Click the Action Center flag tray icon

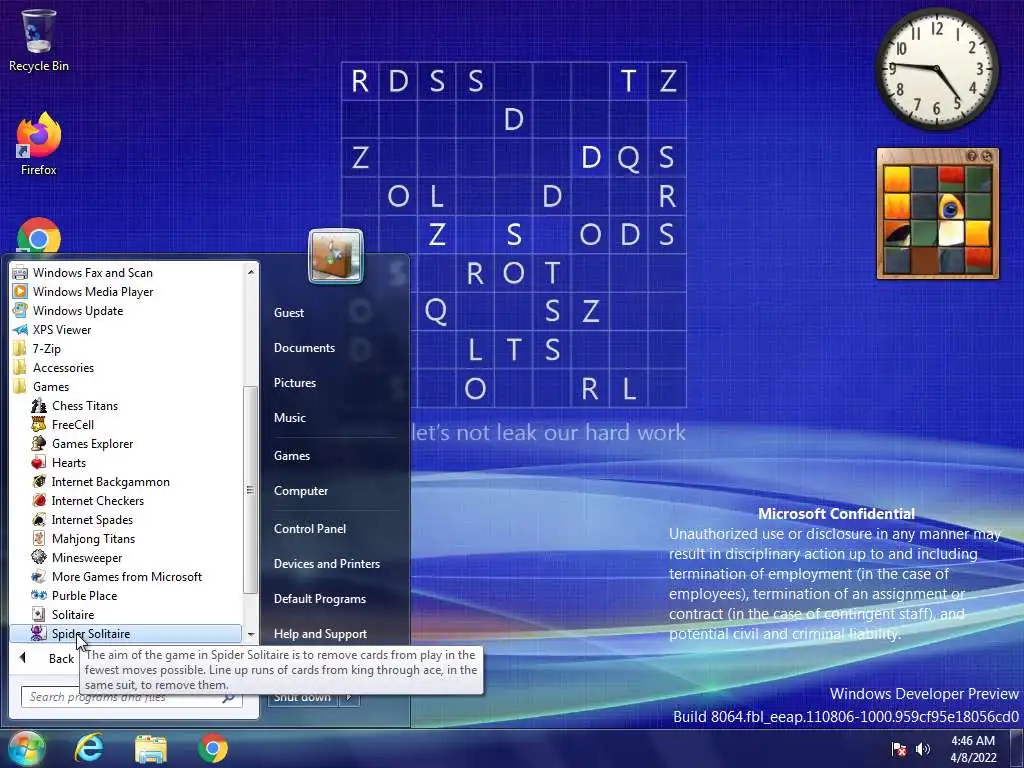(x=899, y=749)
